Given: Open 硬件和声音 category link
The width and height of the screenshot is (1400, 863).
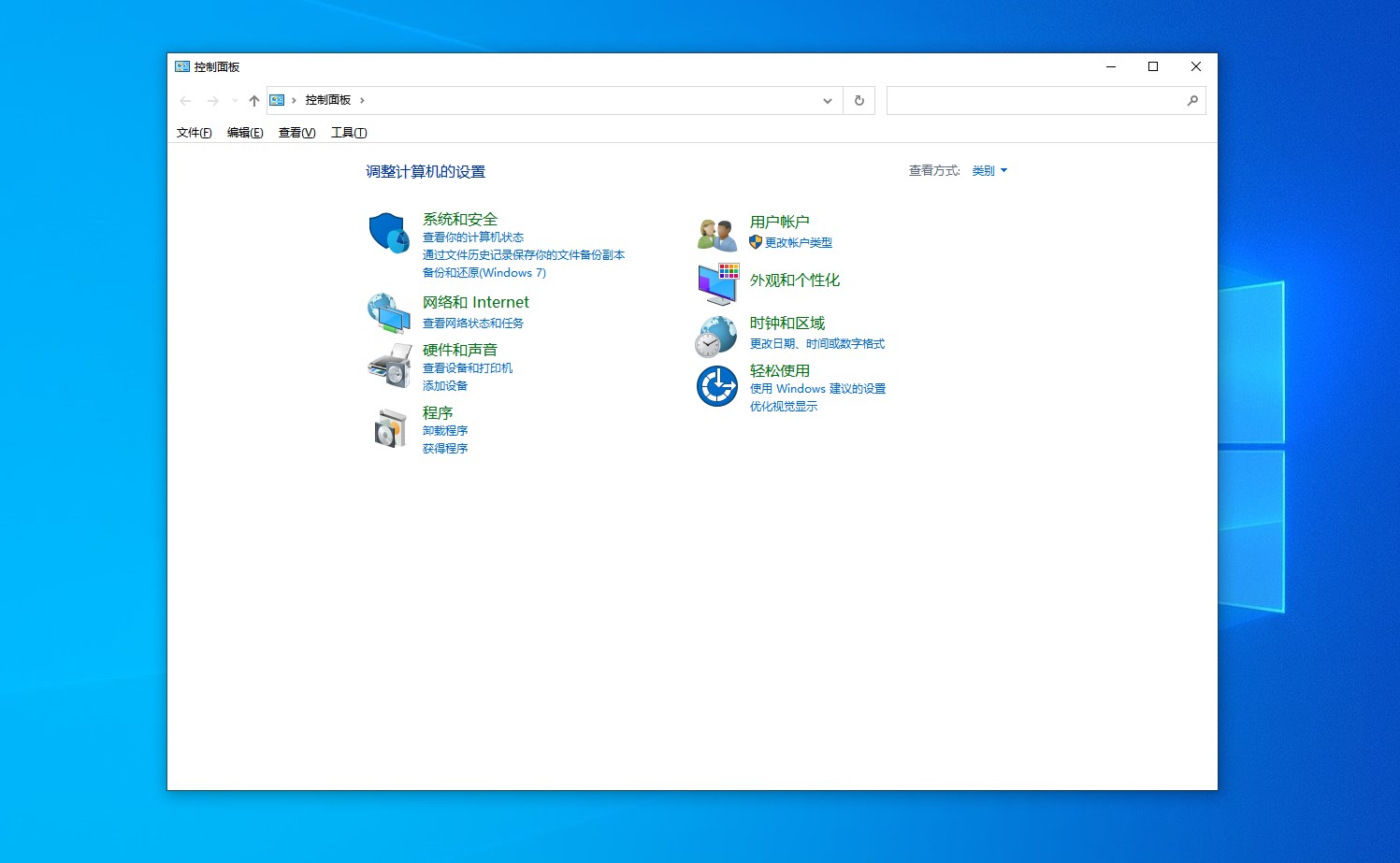Looking at the screenshot, I should (460, 350).
